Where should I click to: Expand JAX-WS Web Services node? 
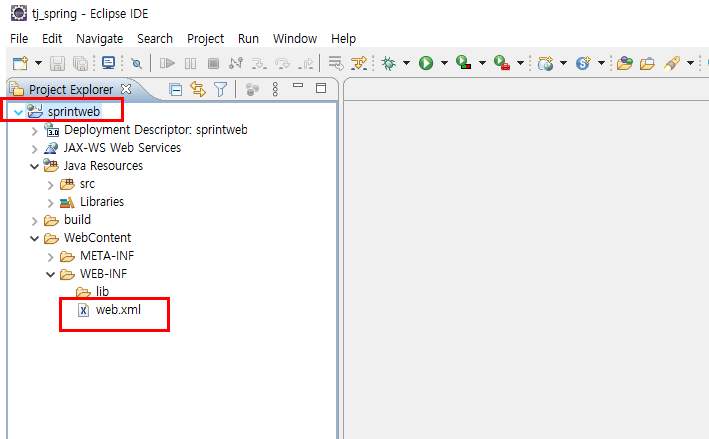point(35,149)
